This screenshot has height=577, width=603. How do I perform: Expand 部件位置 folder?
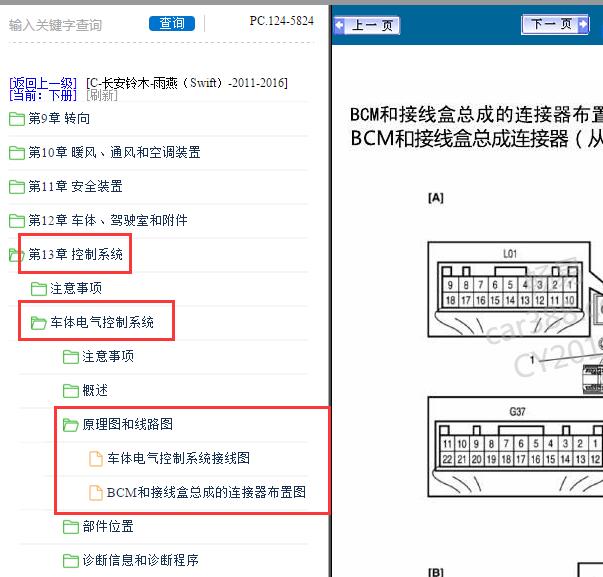click(108, 526)
